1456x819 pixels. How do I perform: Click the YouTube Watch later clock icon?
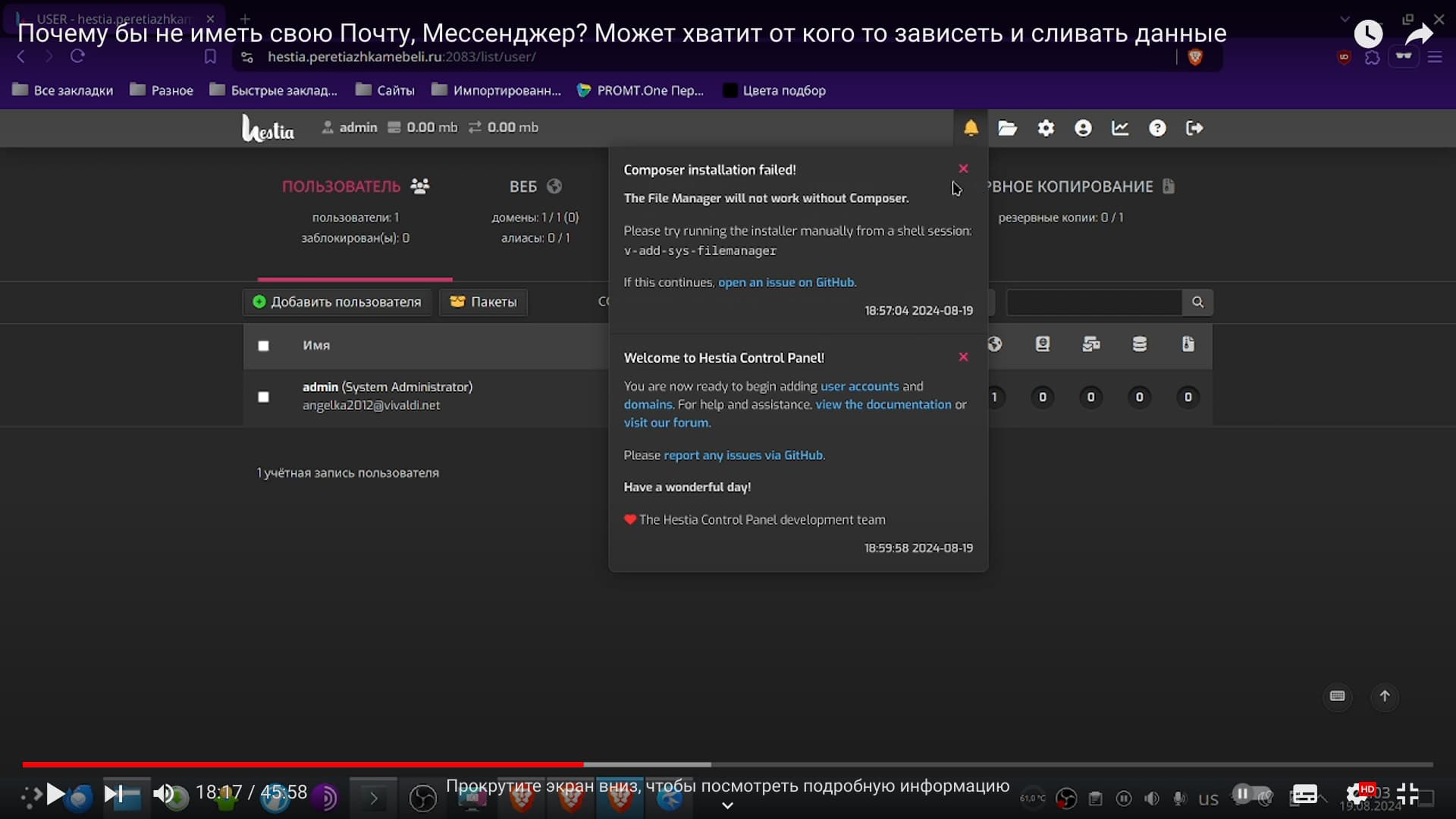(x=1368, y=33)
